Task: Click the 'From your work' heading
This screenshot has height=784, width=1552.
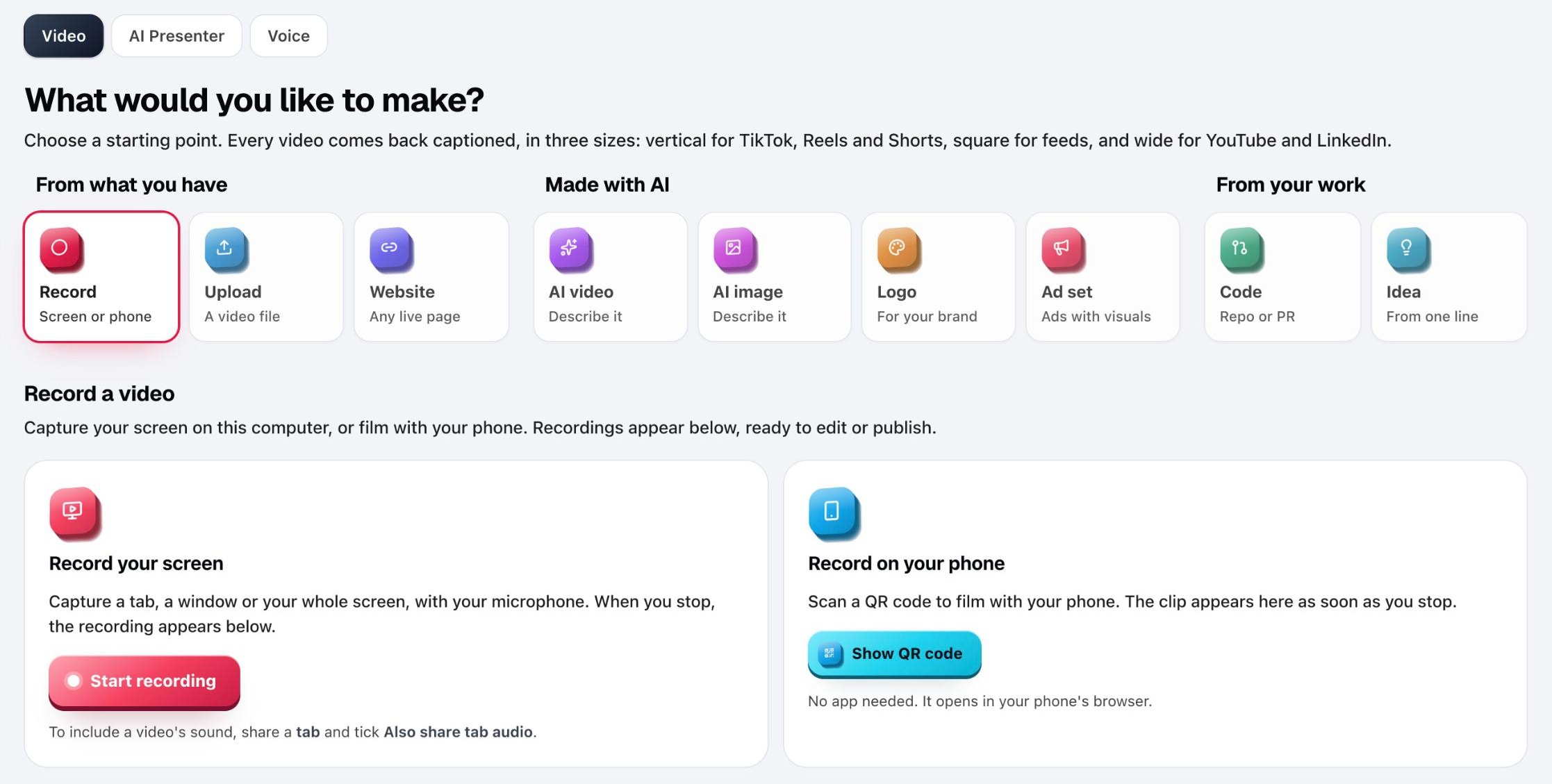Action: pyautogui.click(x=1291, y=185)
